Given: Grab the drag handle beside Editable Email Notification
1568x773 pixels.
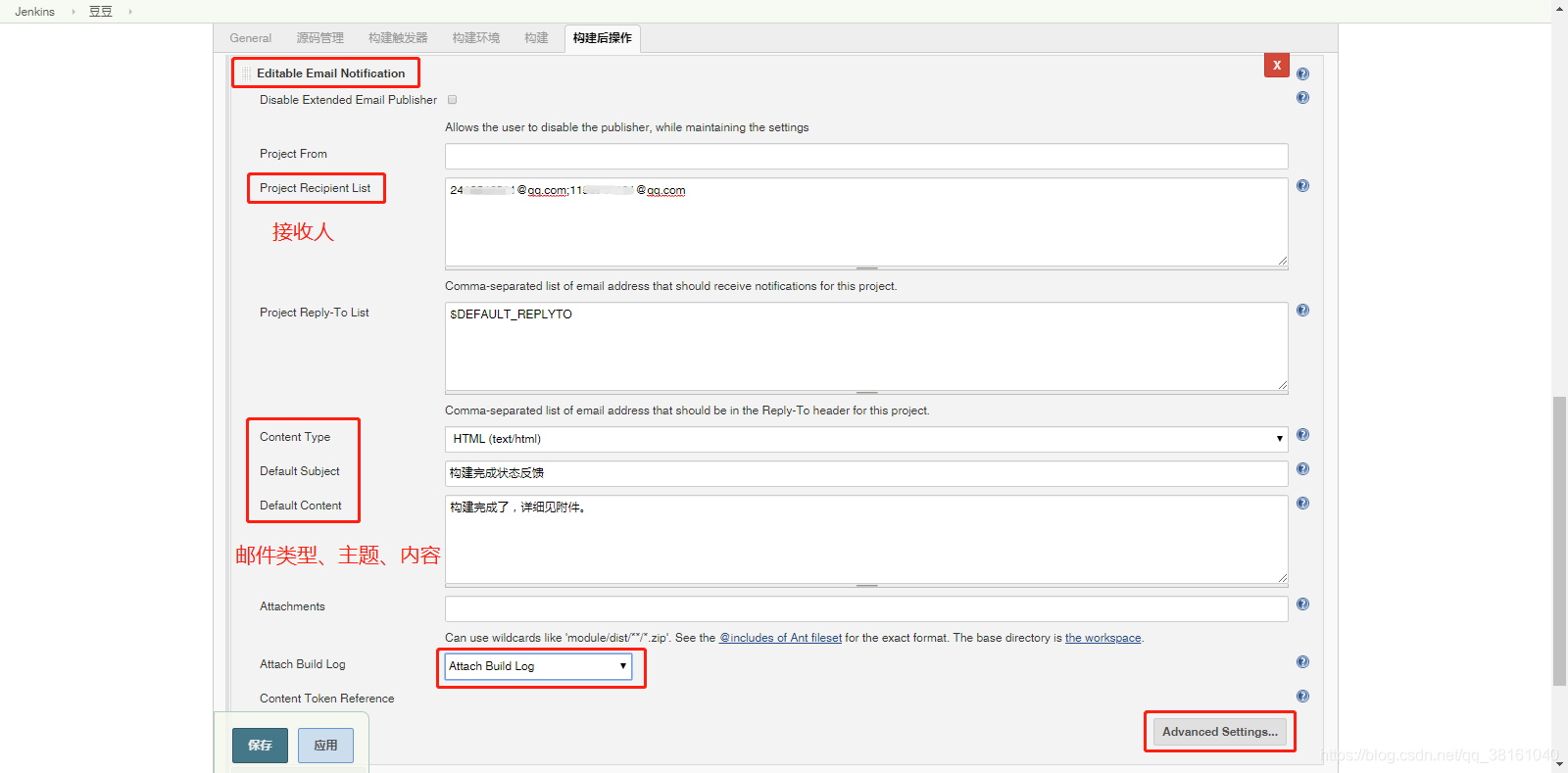Looking at the screenshot, I should (246, 73).
